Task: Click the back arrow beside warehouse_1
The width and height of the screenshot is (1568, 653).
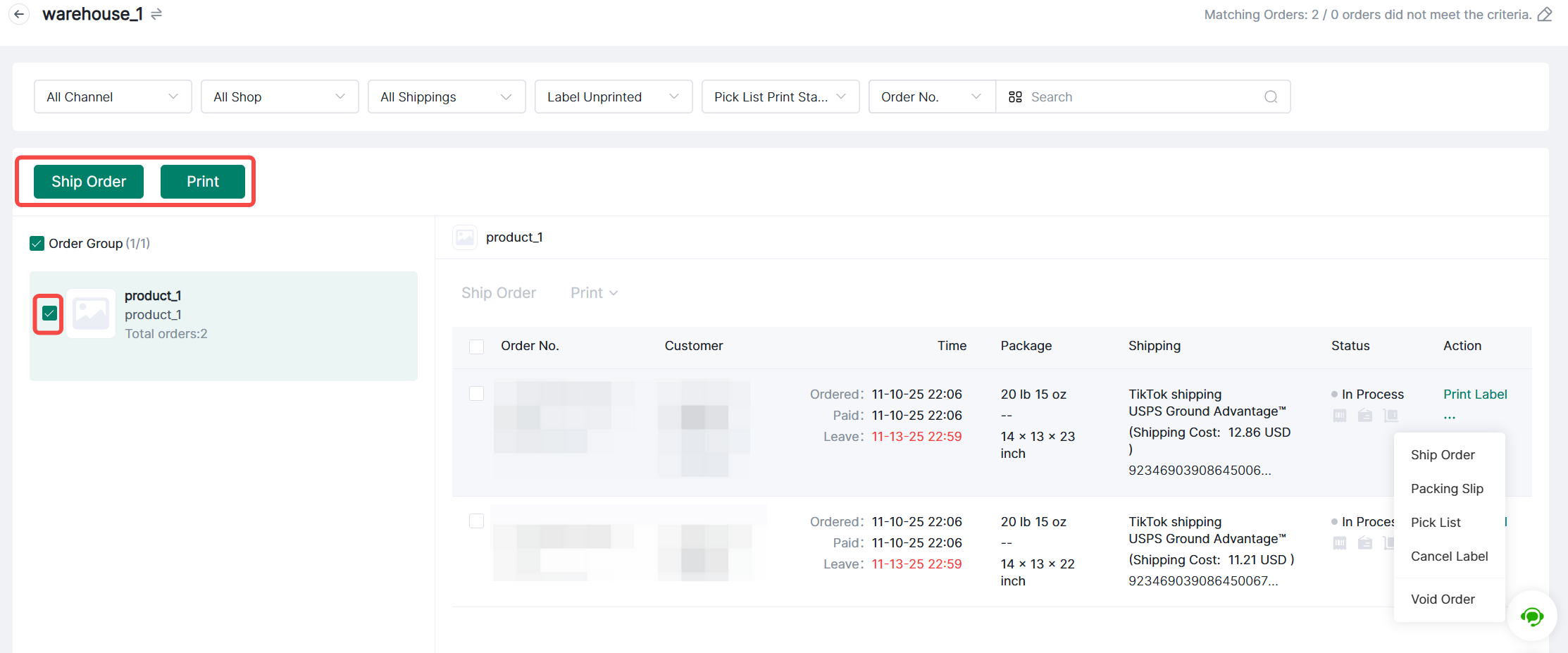Action: [x=19, y=14]
